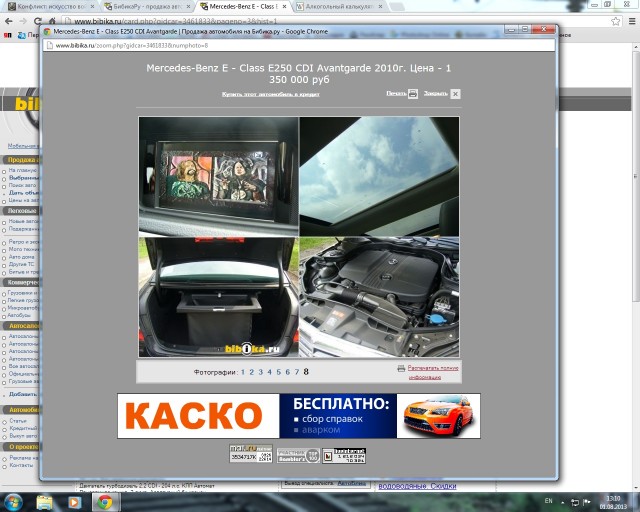Open photo number 7

click(297, 372)
